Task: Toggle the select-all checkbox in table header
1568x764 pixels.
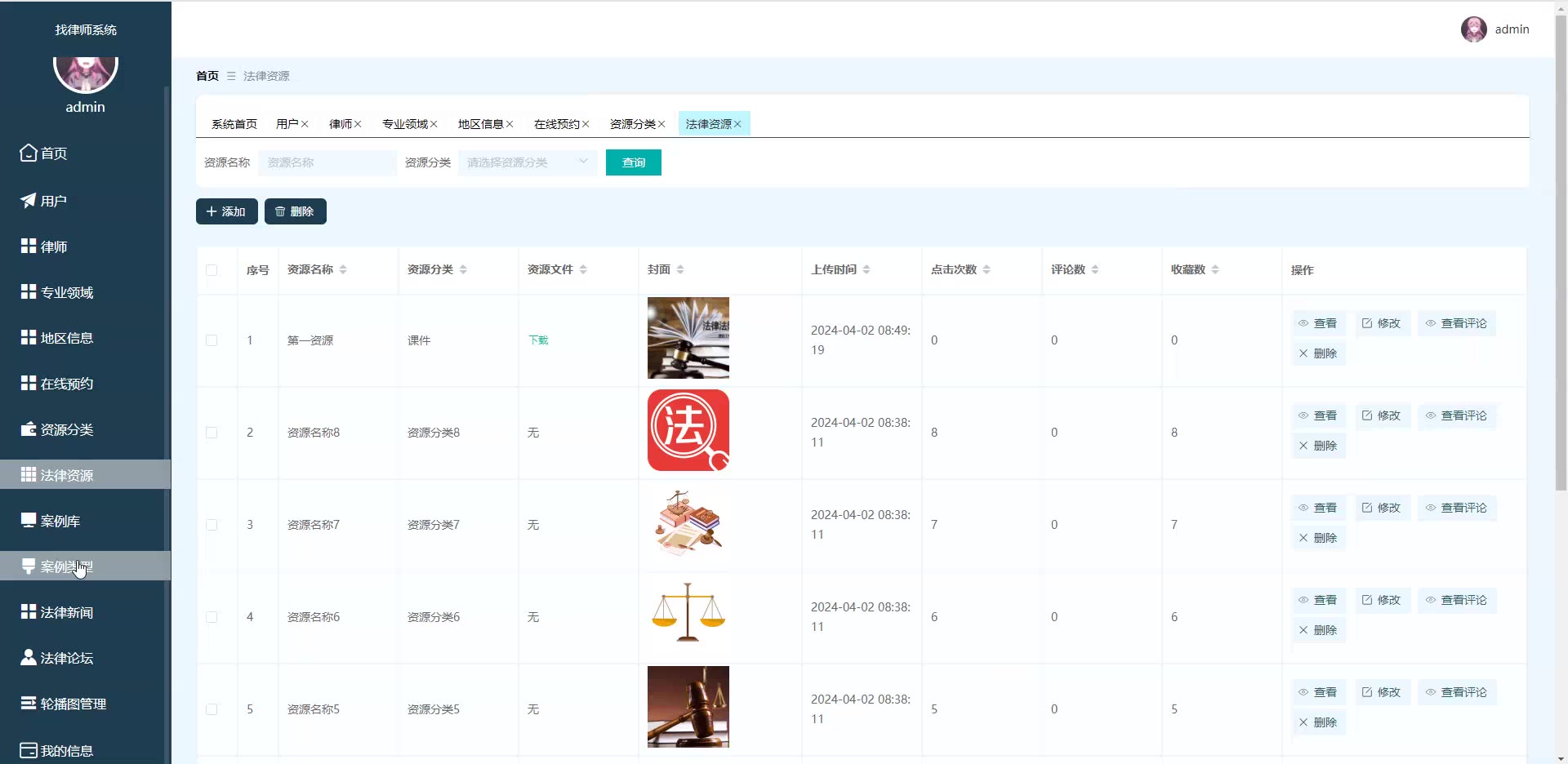Action: tap(212, 270)
